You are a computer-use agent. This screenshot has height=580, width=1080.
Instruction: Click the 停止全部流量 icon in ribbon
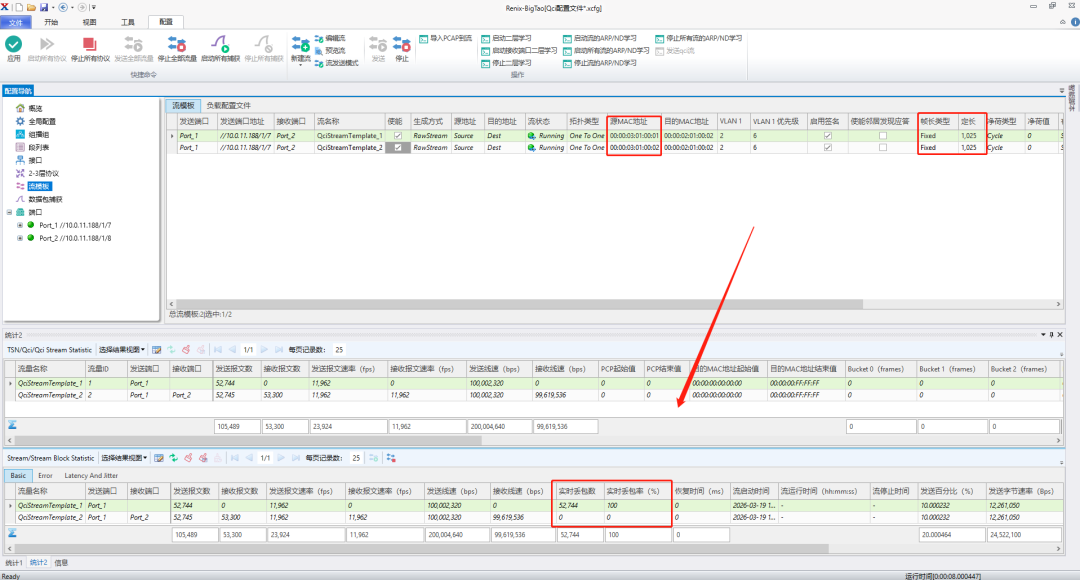pyautogui.click(x=177, y=44)
